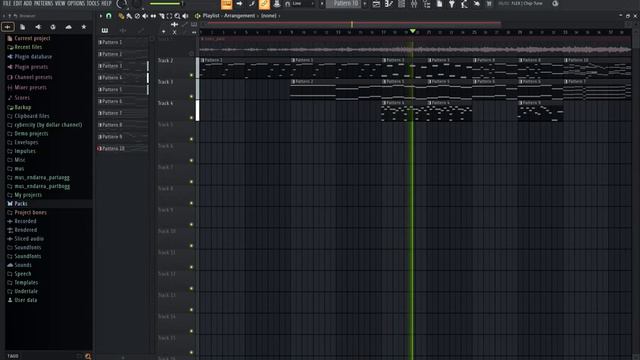
Task: Toggle the orange keyboard icon in top toolbar
Action: 227,4
